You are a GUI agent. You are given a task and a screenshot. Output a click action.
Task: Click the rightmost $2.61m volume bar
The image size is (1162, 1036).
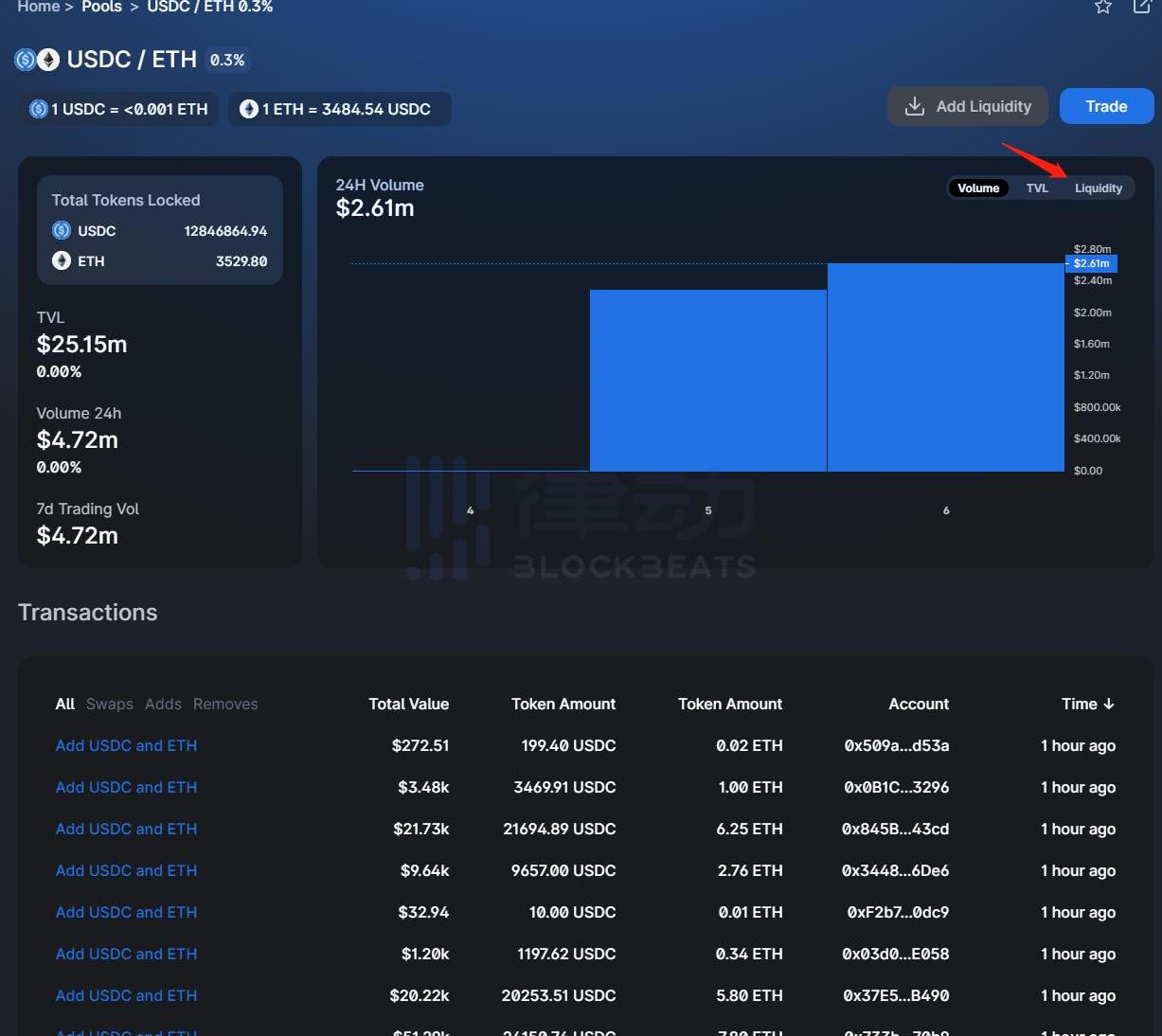[x=945, y=367]
